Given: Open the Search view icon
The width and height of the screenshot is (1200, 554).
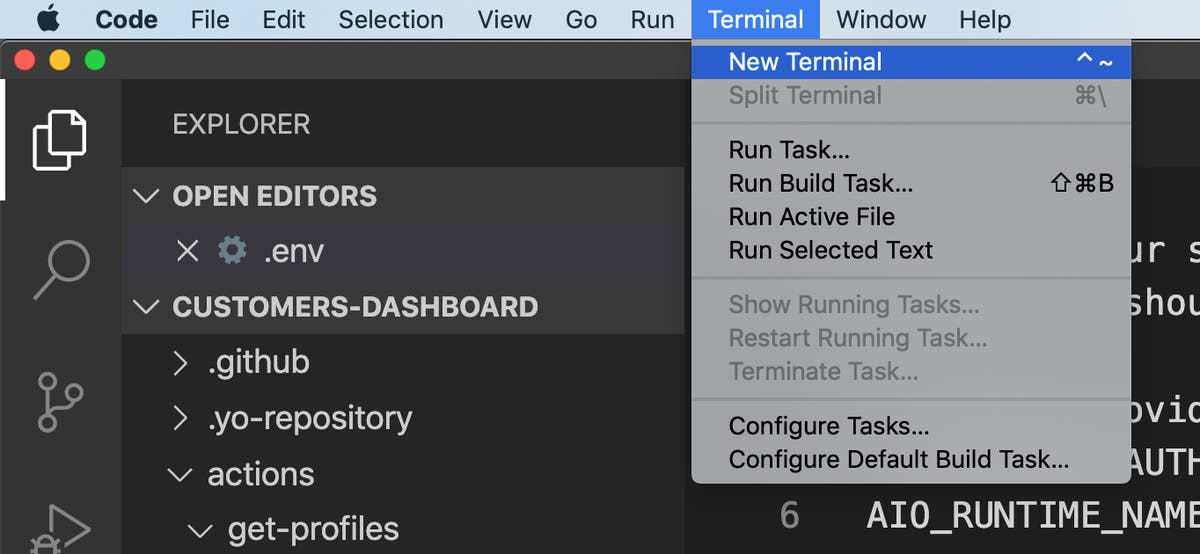Looking at the screenshot, I should [x=62, y=268].
